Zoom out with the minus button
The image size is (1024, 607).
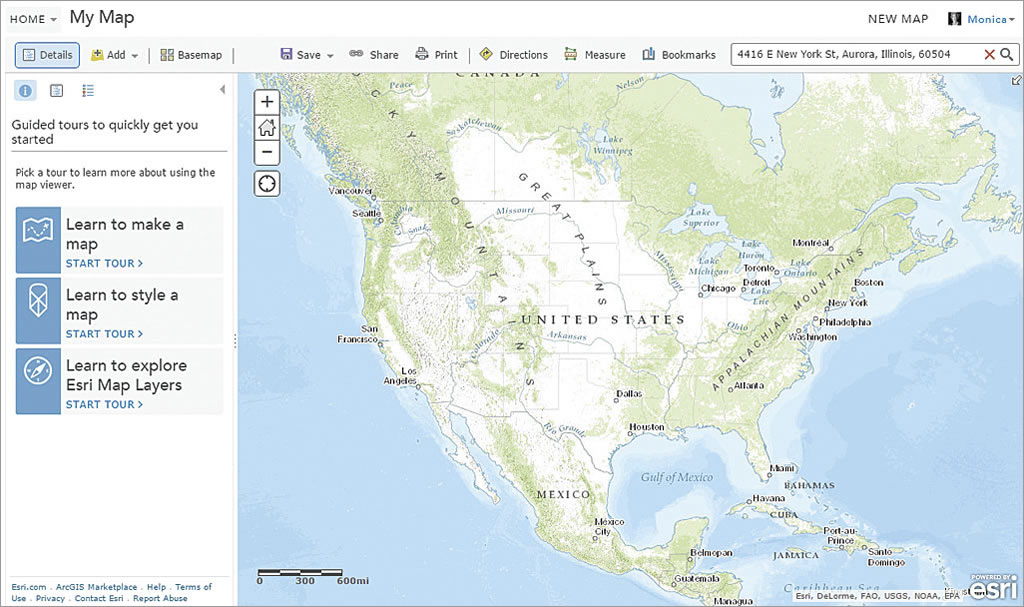(x=266, y=152)
